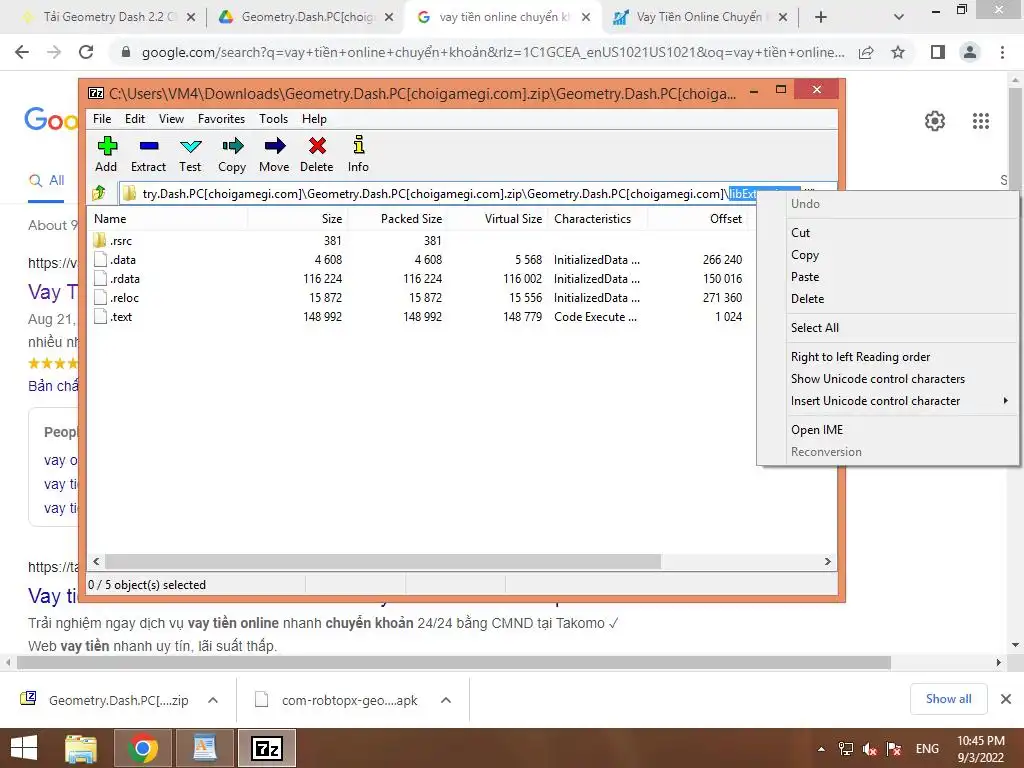This screenshot has height=768, width=1024.
Task: Open the Chrome tab search dropdown
Action: click(x=899, y=17)
